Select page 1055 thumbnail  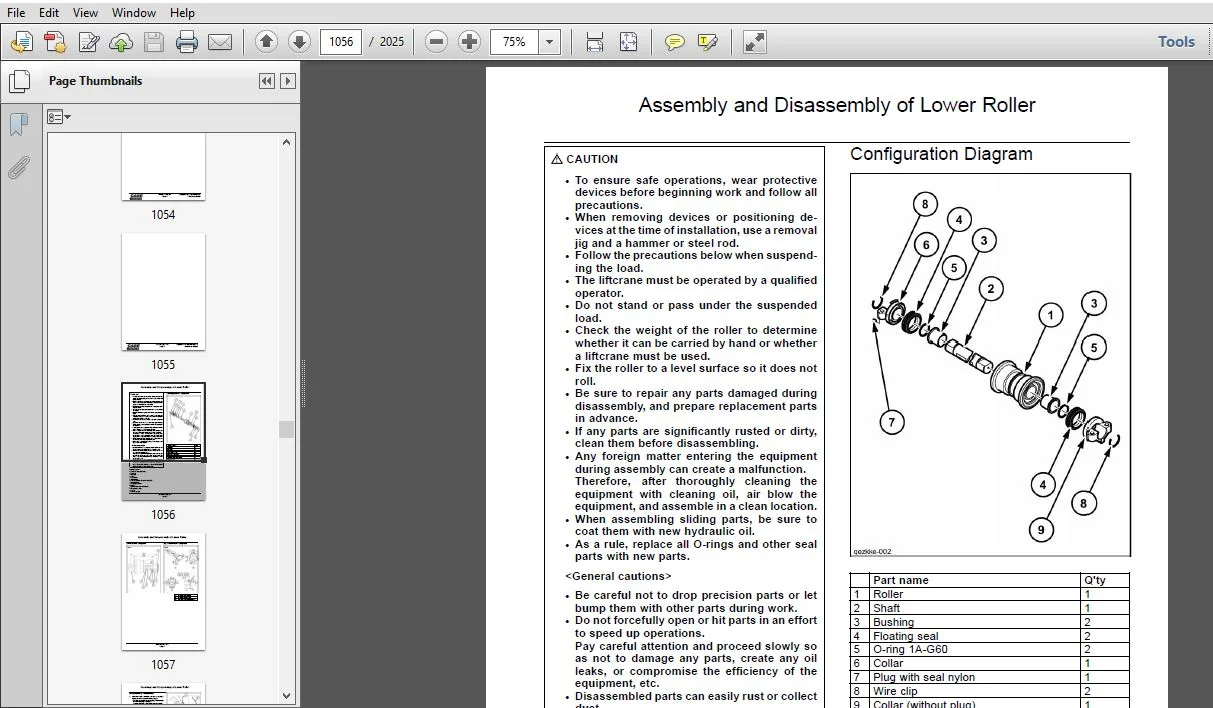pyautogui.click(x=163, y=292)
